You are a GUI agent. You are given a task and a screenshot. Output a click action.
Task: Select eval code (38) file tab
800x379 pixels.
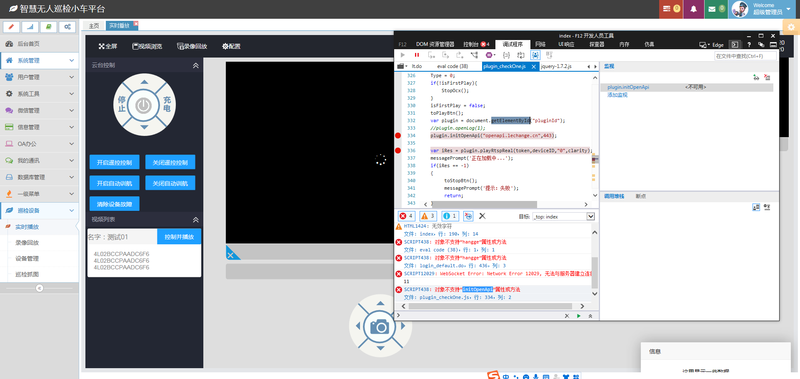453,66
